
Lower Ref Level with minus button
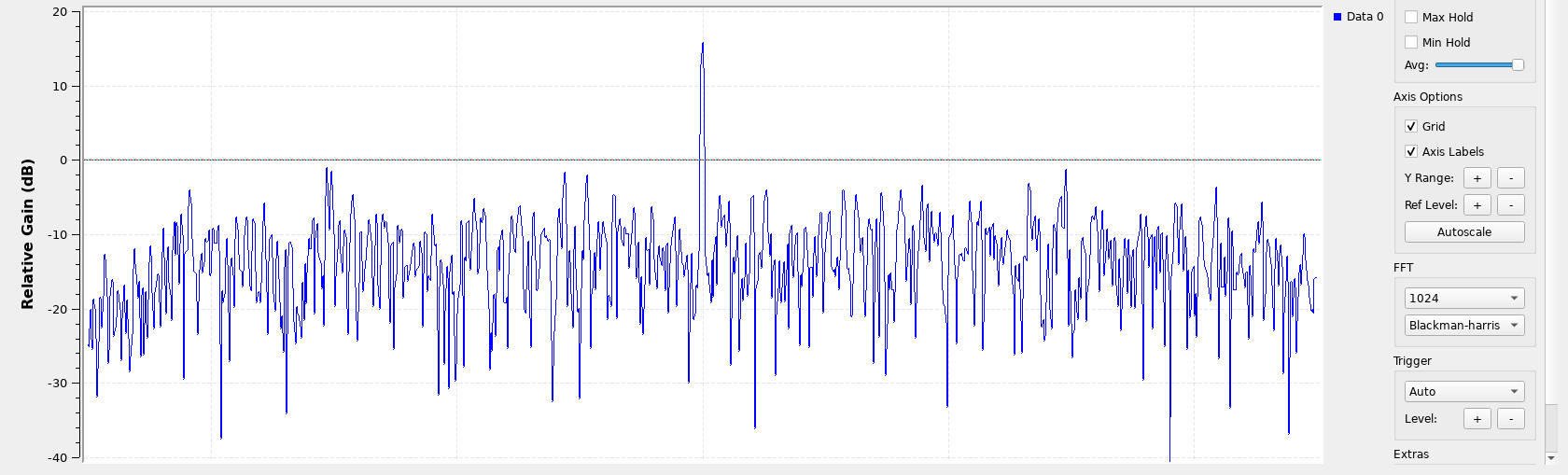coord(1510,205)
